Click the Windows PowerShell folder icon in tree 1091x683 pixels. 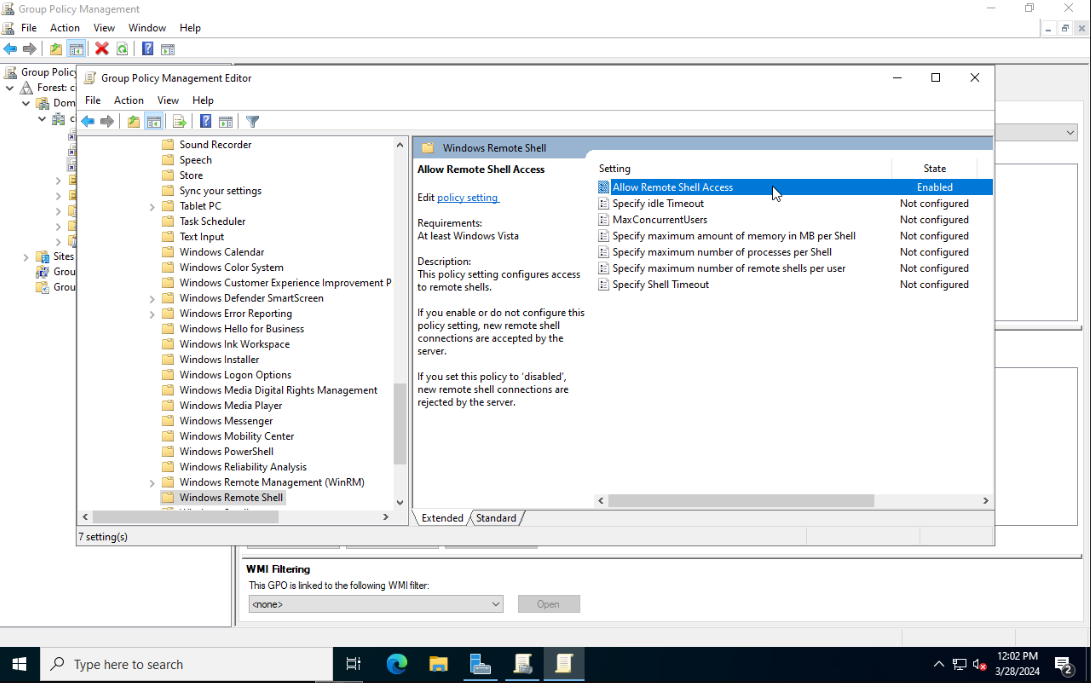(x=168, y=451)
